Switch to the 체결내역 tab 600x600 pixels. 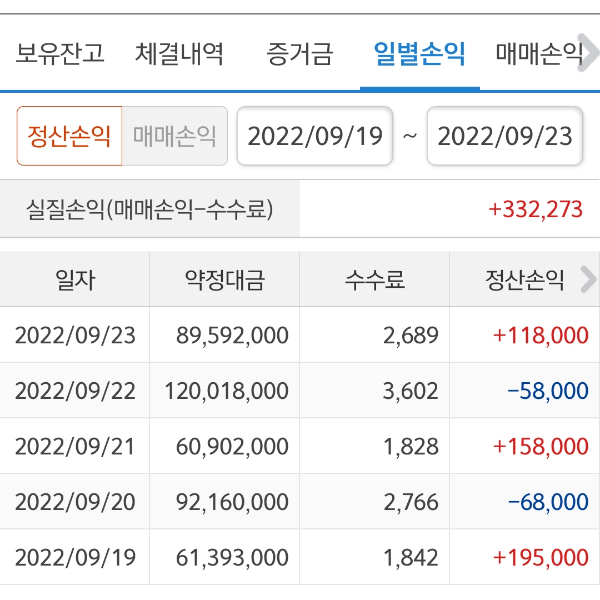coord(180,53)
